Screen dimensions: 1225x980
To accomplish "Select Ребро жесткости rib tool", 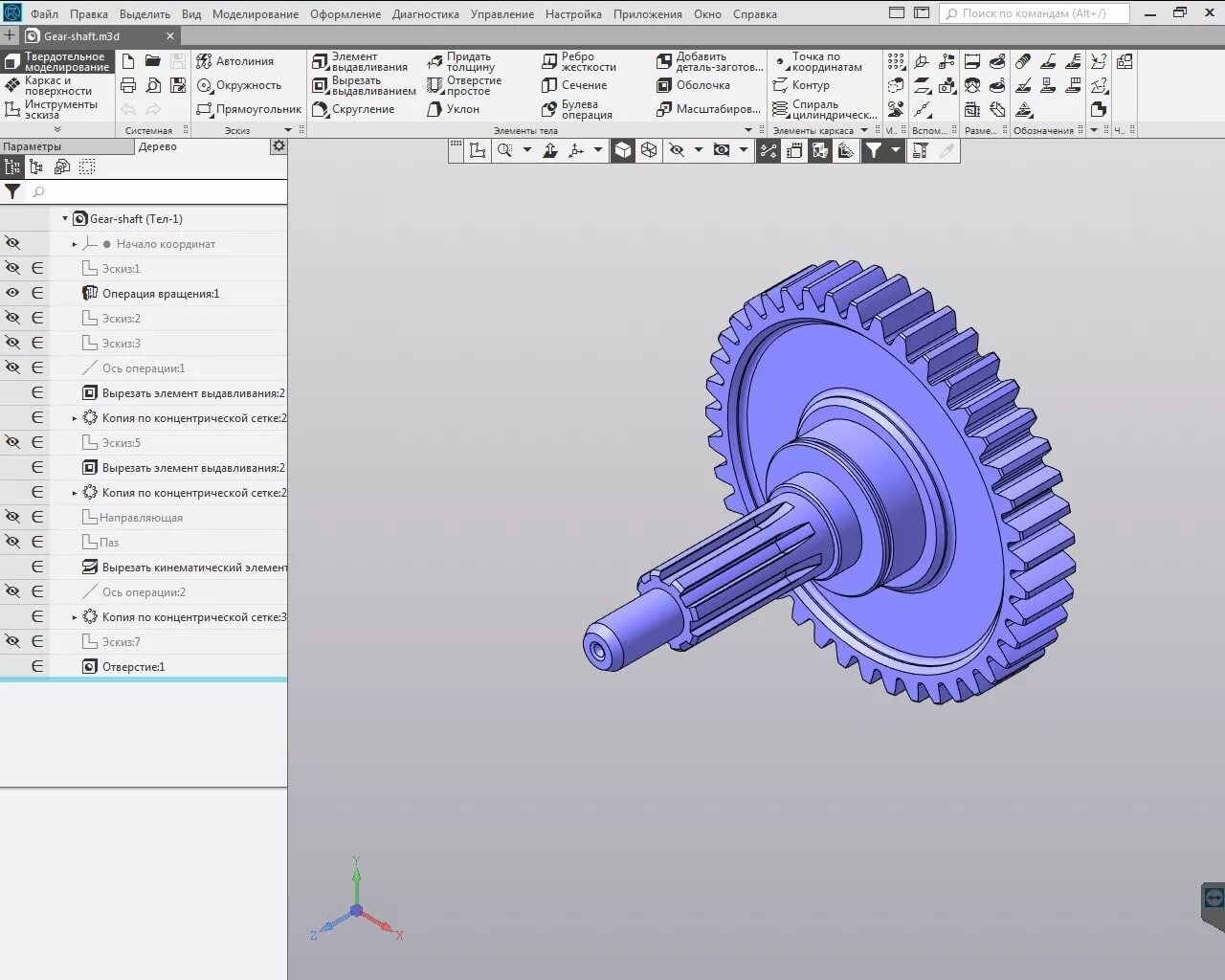I will coord(579,61).
